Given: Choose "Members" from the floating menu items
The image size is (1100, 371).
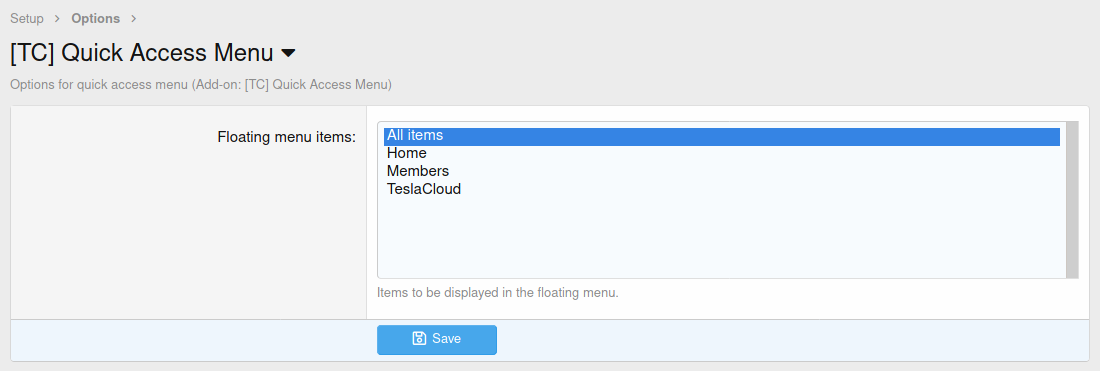Looking at the screenshot, I should pyautogui.click(x=722, y=171).
